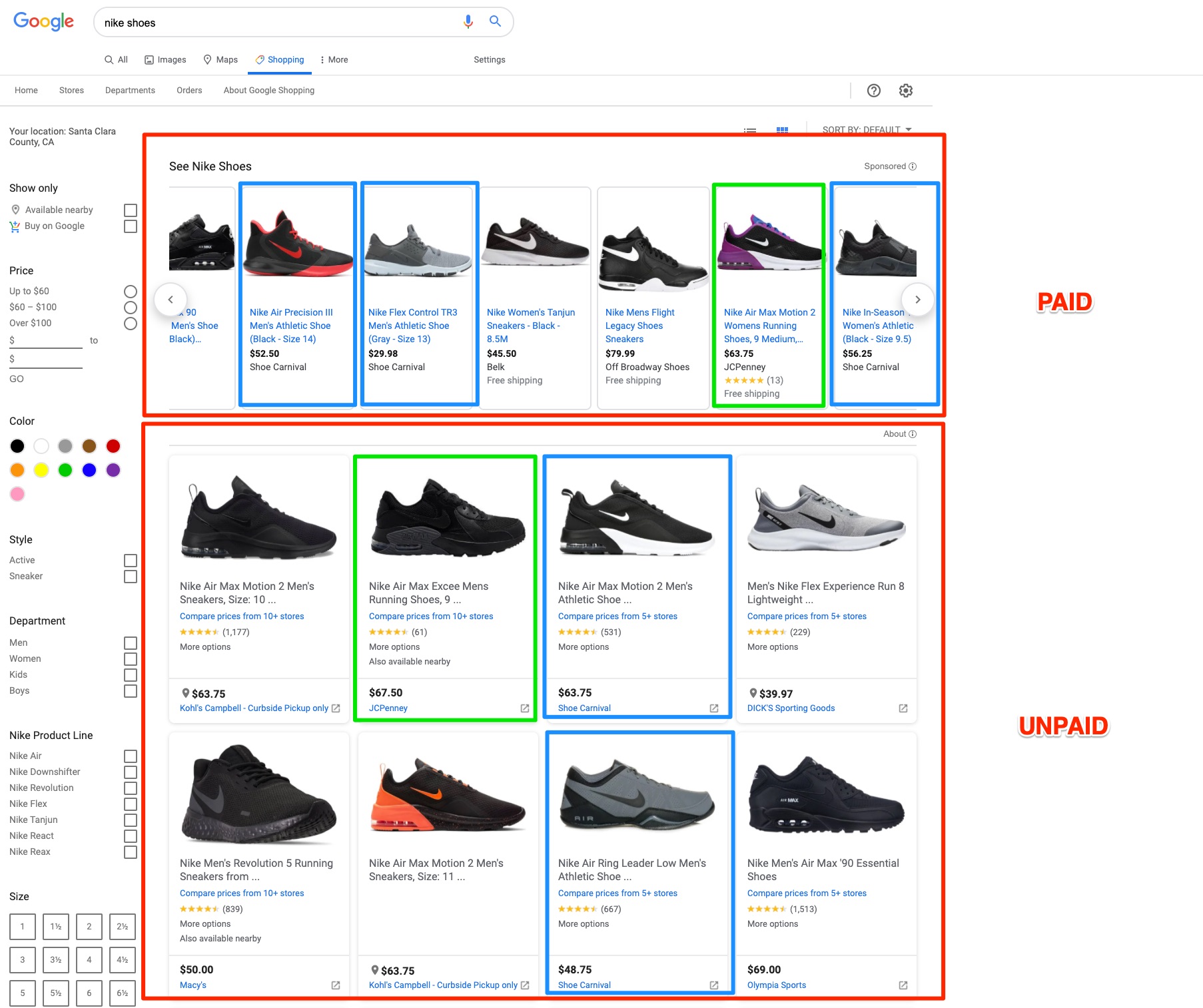Click the location pin beside $39.97

pos(753,693)
